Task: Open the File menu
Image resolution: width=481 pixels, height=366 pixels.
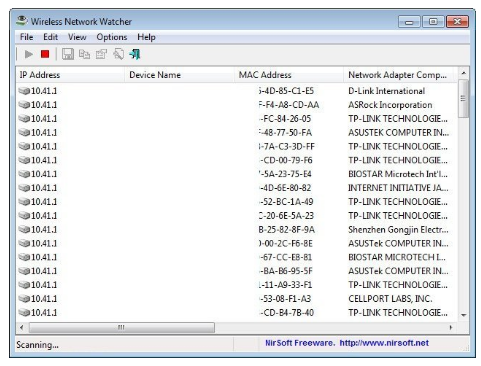Action: [x=26, y=37]
